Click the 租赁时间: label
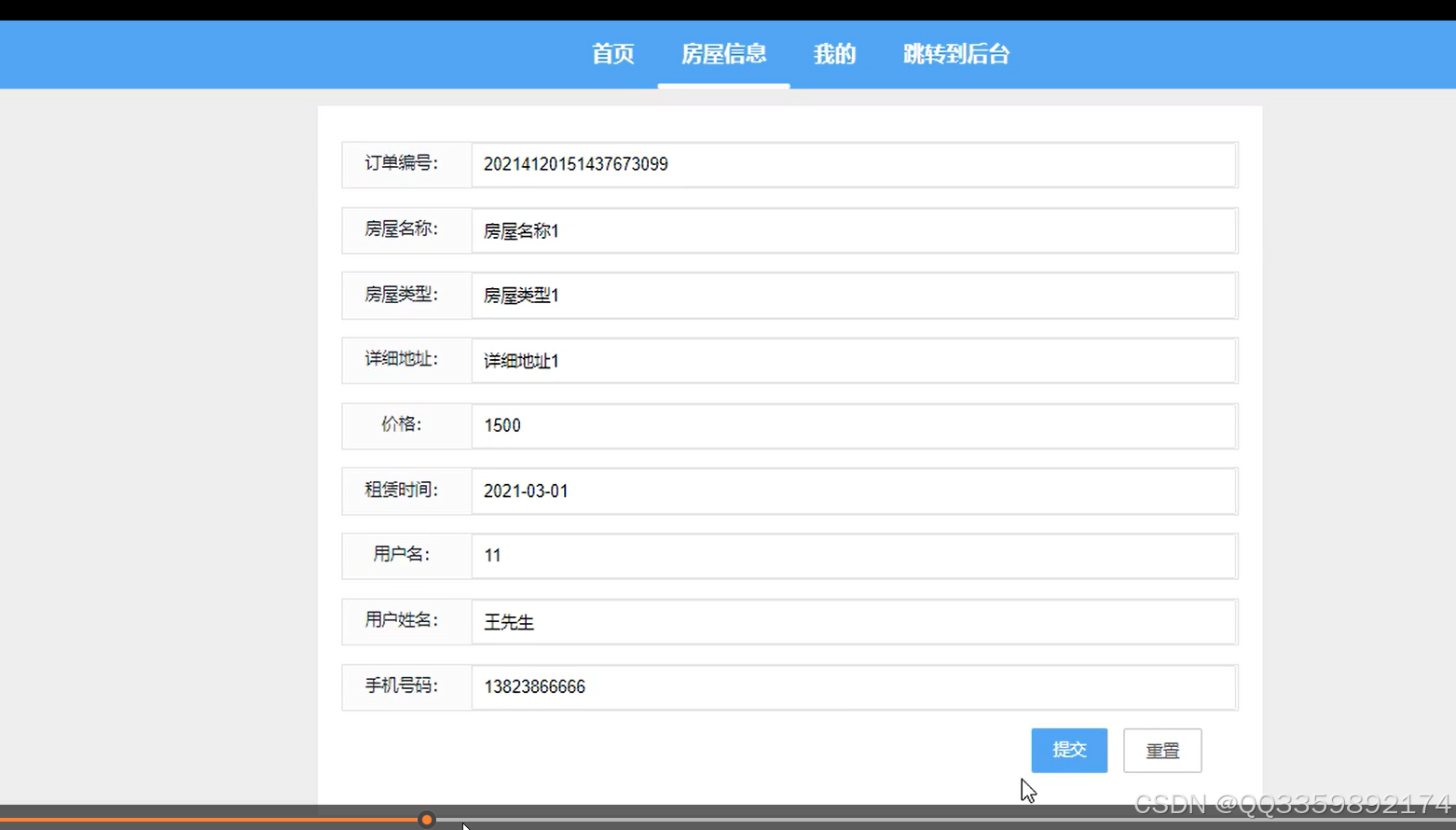 coord(402,490)
